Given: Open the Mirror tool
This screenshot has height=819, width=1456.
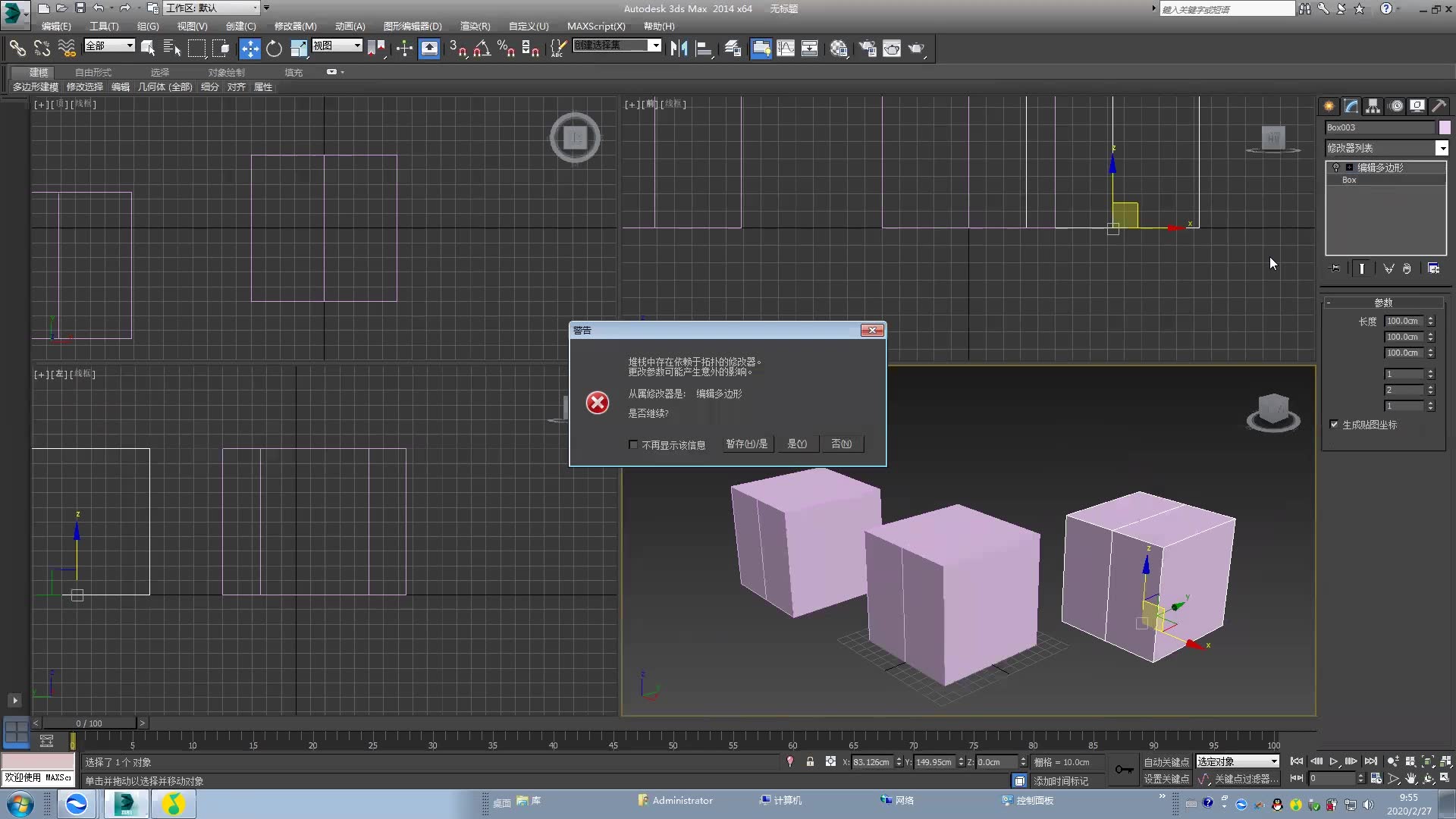Looking at the screenshot, I should point(679,48).
